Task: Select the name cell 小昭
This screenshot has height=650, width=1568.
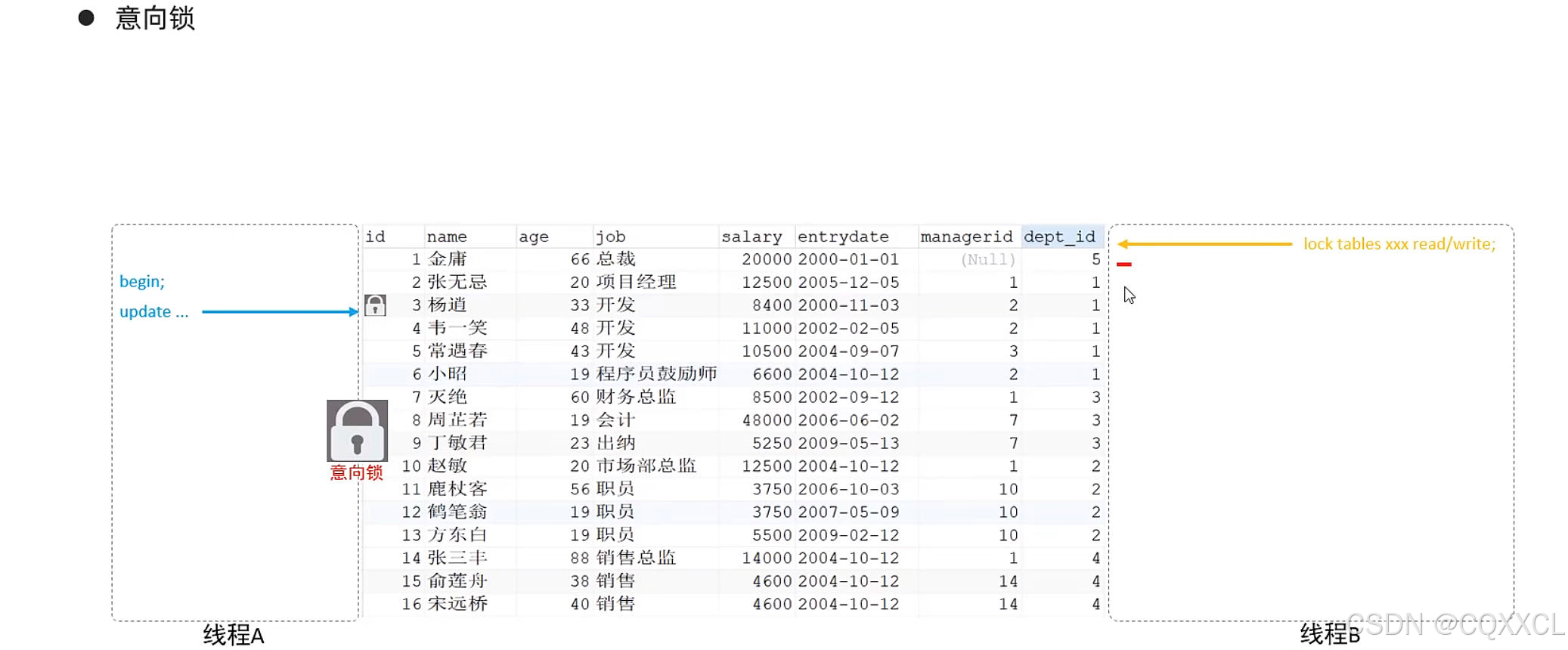Action: pos(448,374)
